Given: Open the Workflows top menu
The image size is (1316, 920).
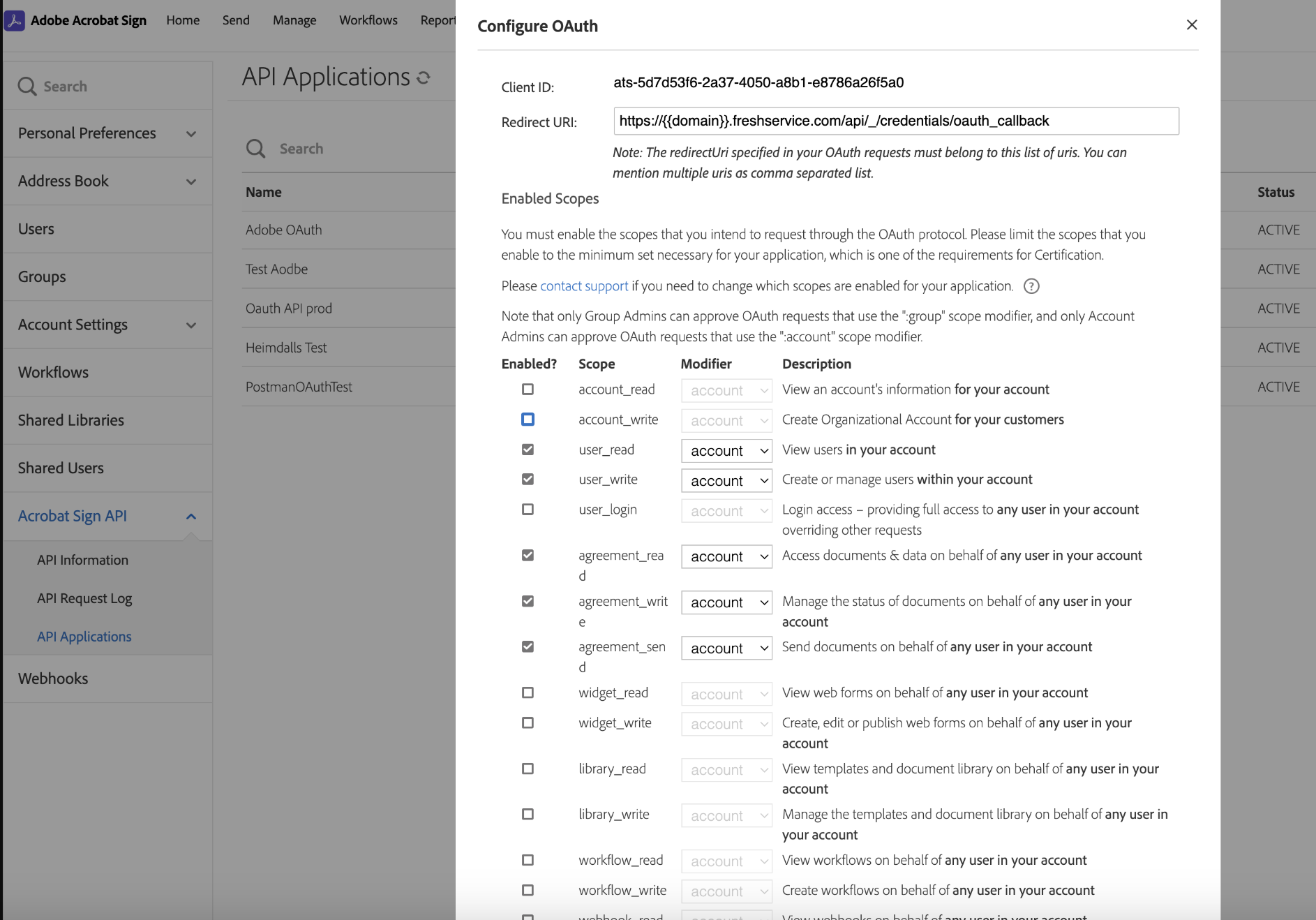Looking at the screenshot, I should [368, 20].
